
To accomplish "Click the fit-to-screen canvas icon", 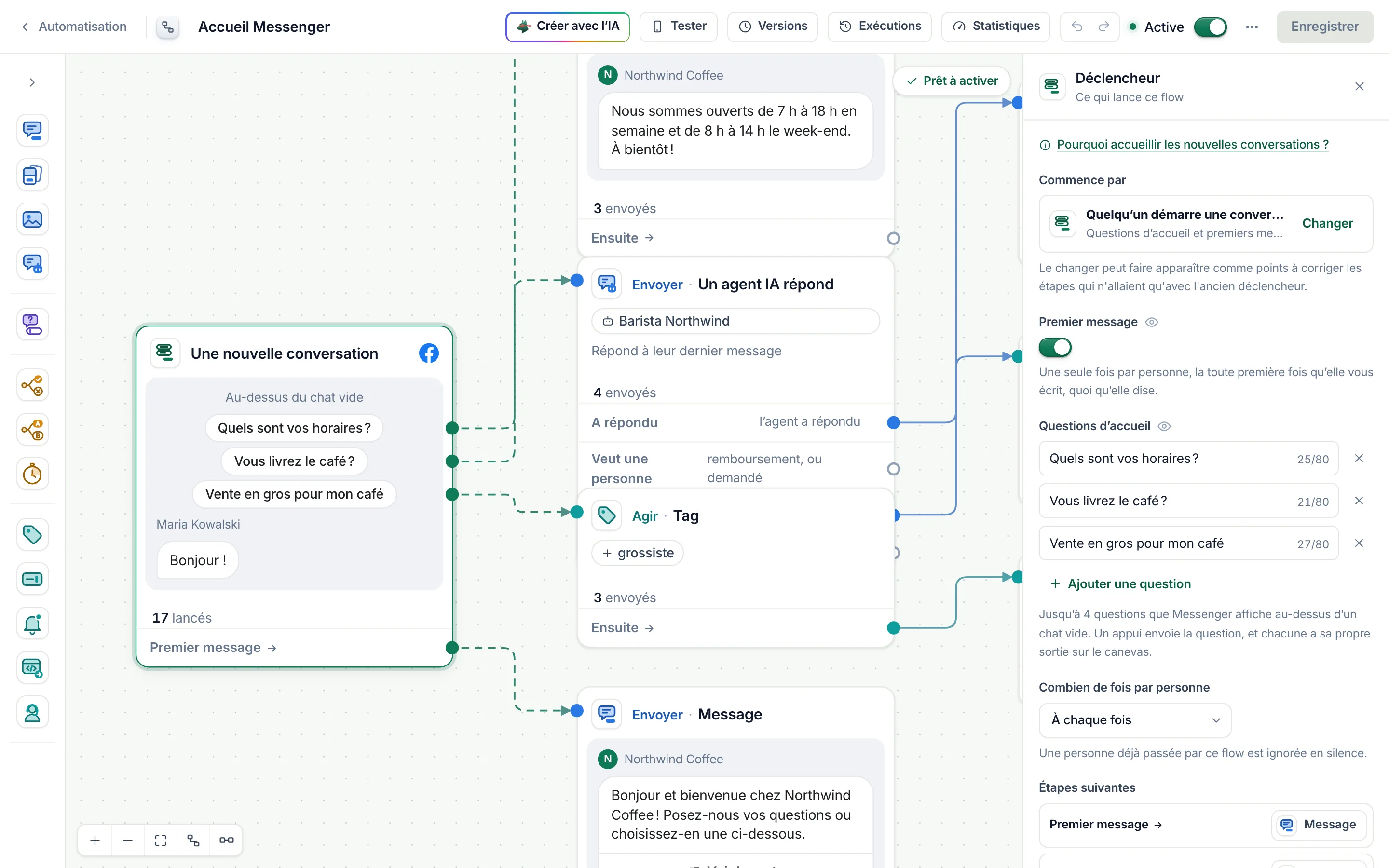I will 161,841.
